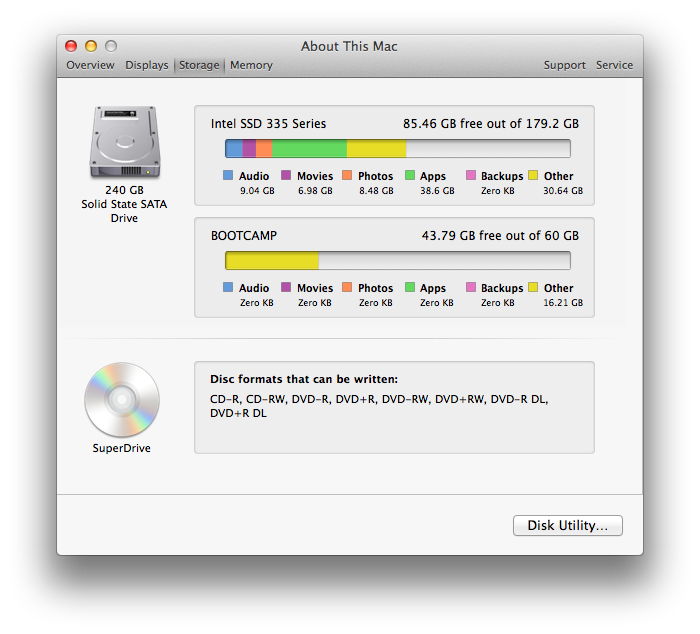Click Intel SSD yellow Other legend swatch

(x=533, y=175)
